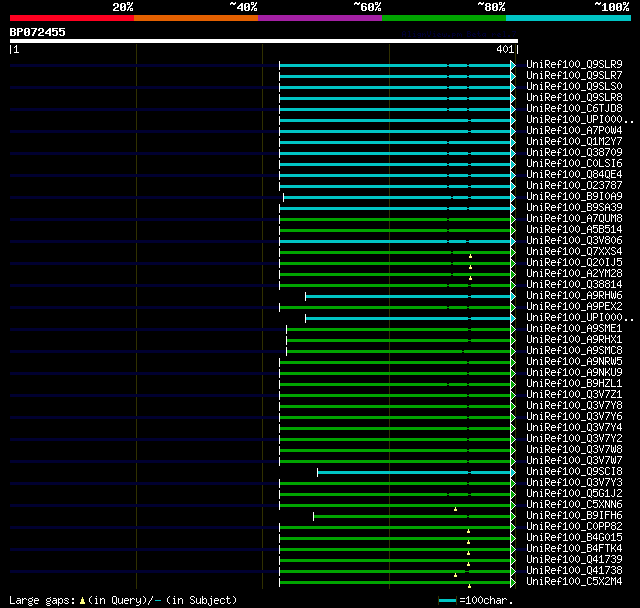Select the UniRef100_Q84QE4 subject name

click(574, 175)
